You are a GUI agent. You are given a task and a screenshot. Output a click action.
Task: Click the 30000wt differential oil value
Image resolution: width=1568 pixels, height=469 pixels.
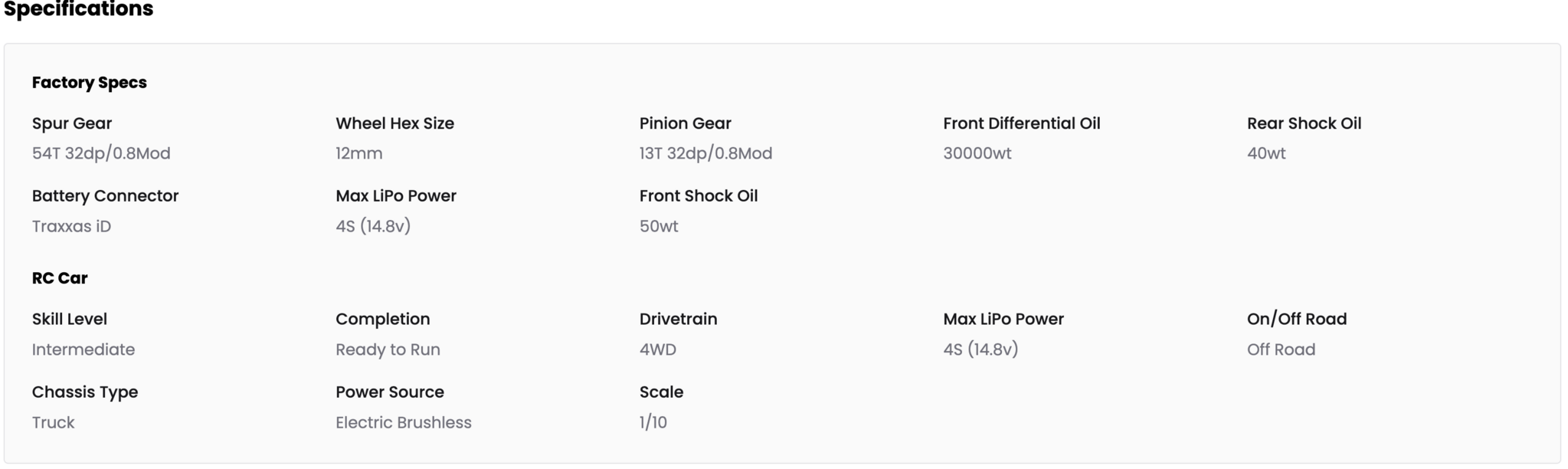pos(977,153)
